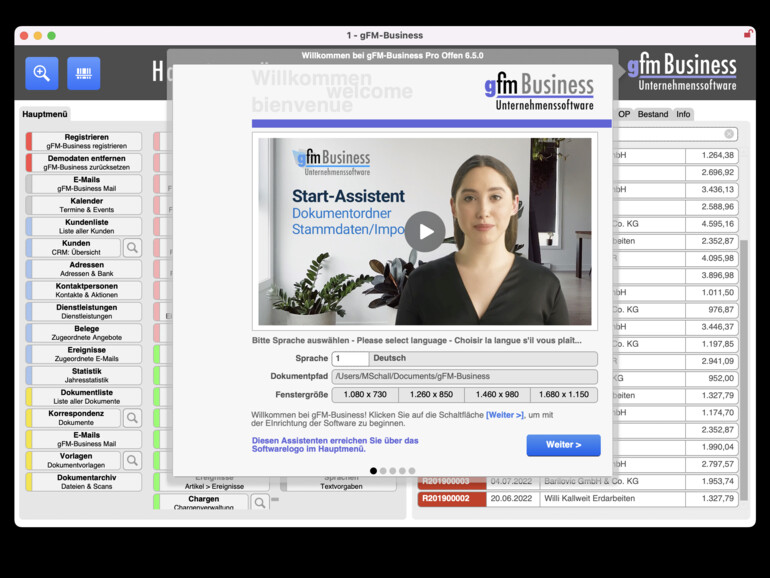770x578 pixels.
Task: Switch to the Bestand tab
Action: (x=653, y=114)
